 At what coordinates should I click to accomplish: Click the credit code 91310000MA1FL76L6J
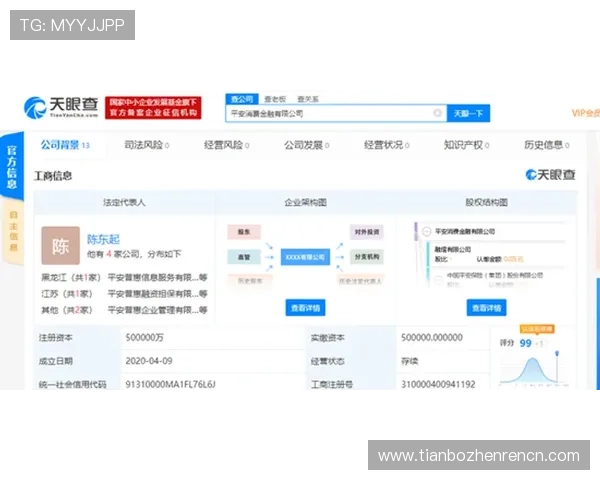pos(171,384)
